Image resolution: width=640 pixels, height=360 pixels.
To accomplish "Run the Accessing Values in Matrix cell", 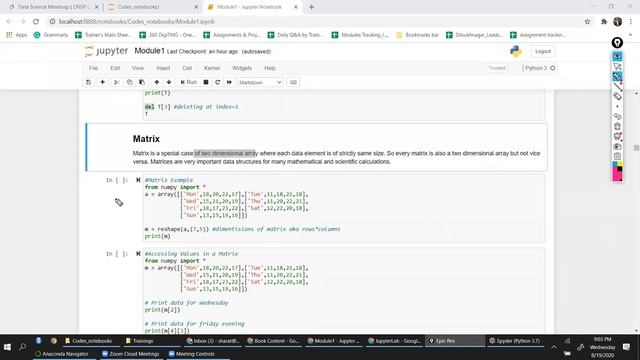I will point(138,254).
